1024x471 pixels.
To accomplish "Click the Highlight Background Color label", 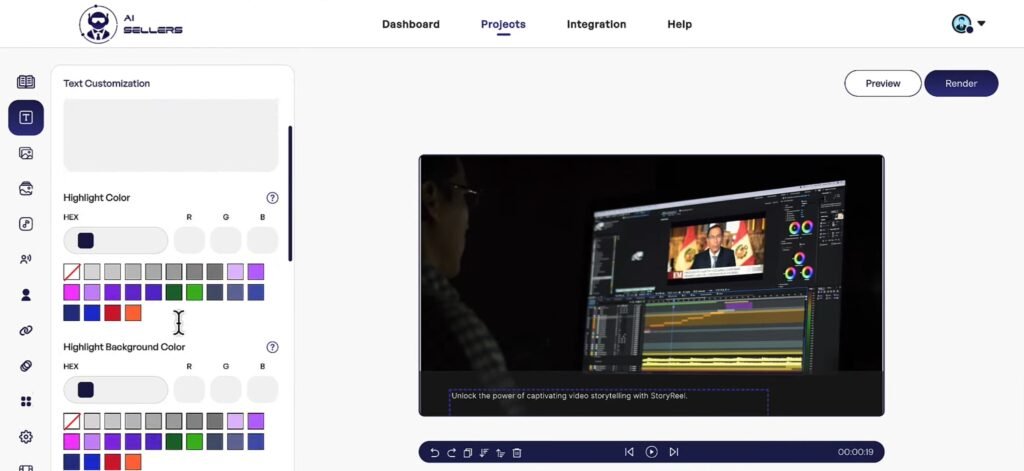I will tap(124, 347).
